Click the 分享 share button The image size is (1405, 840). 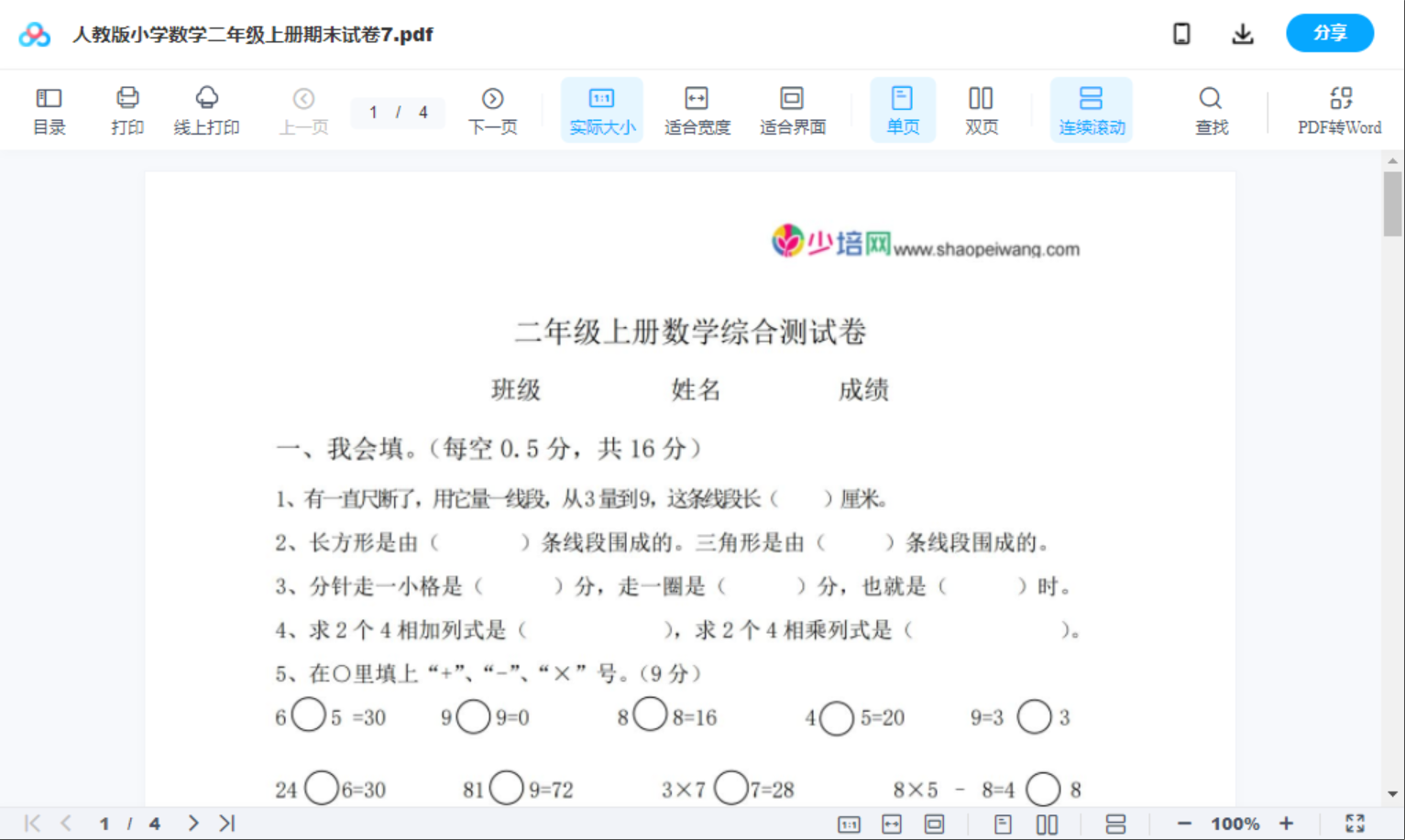point(1330,33)
